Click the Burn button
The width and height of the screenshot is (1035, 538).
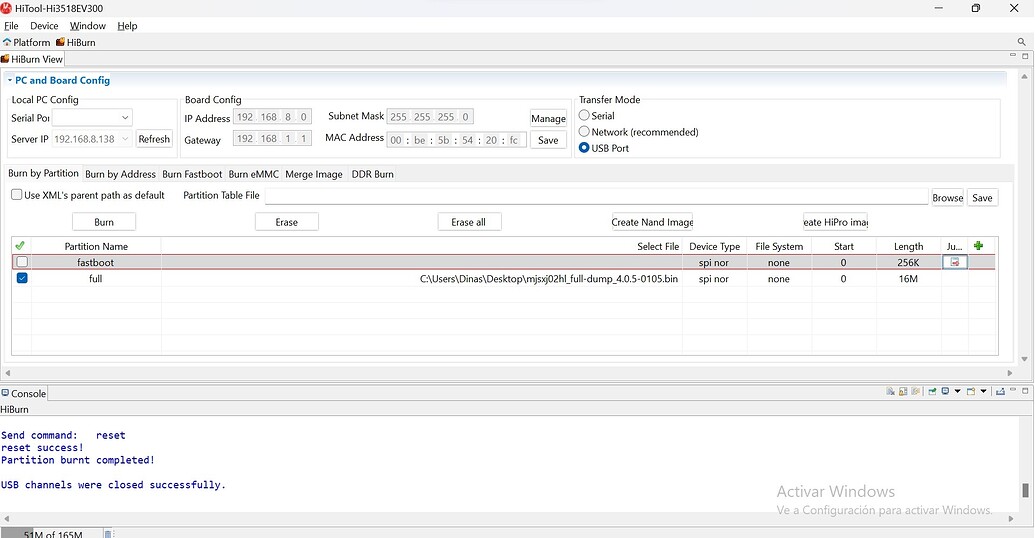(104, 222)
